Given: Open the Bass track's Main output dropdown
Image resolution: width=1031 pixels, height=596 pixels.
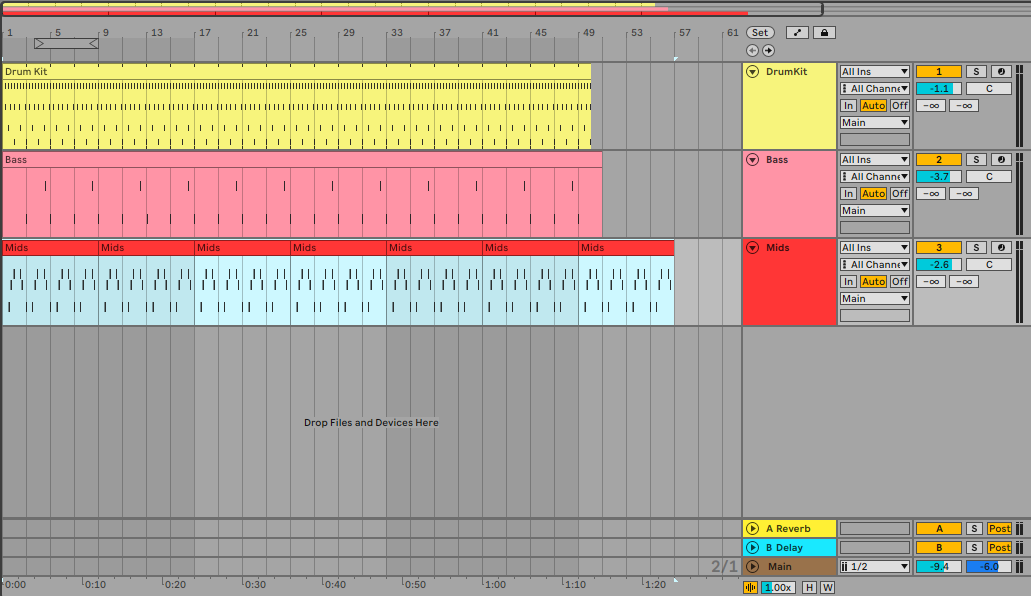Looking at the screenshot, I should tap(874, 211).
